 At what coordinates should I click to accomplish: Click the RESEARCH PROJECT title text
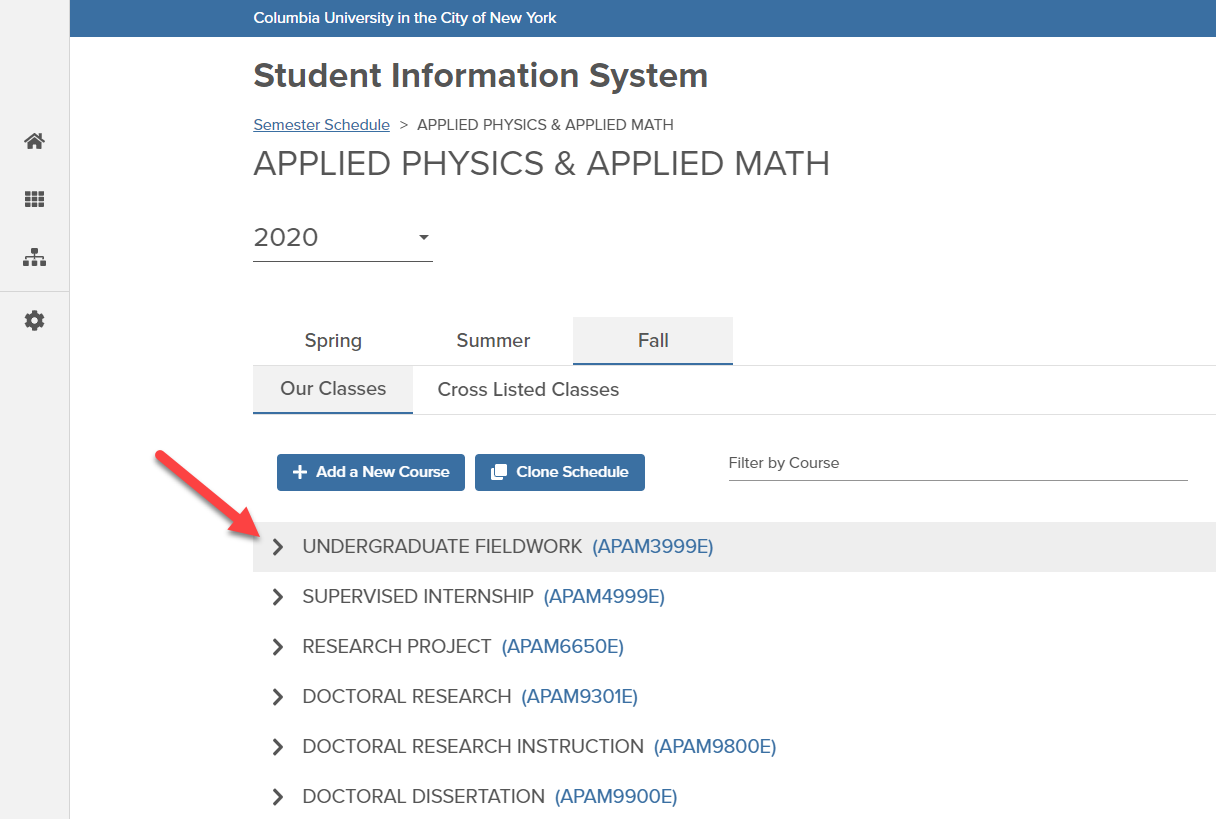(397, 647)
